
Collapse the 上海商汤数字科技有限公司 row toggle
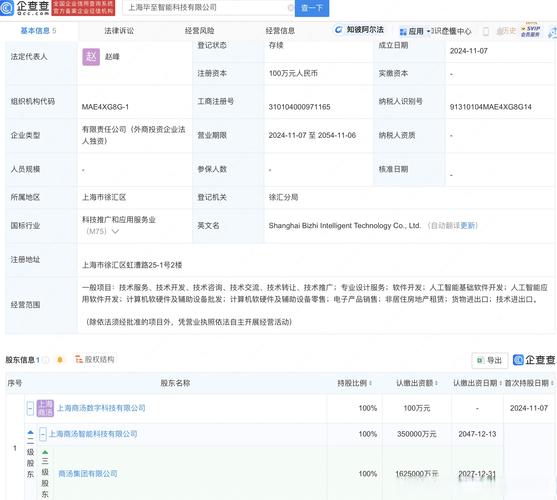click(x=31, y=408)
